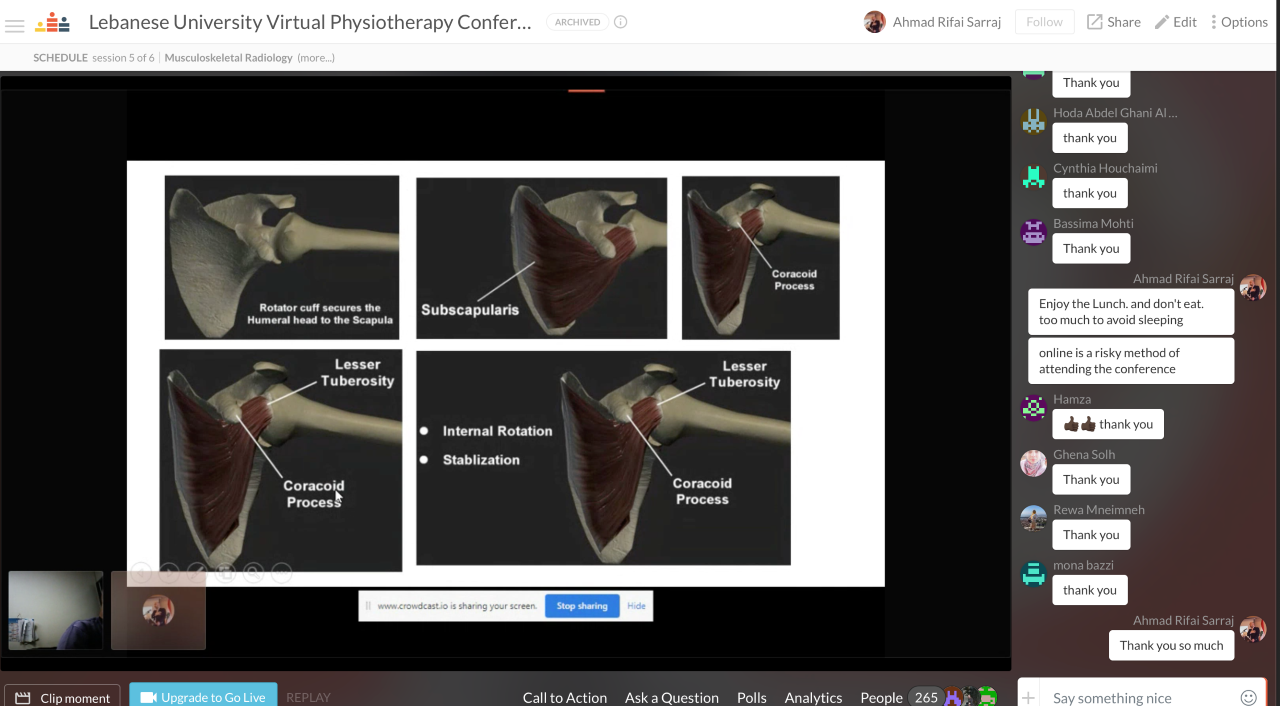Screen dimensions: 1280x706
Task: Toggle the Follow button
Action: pos(1044,22)
